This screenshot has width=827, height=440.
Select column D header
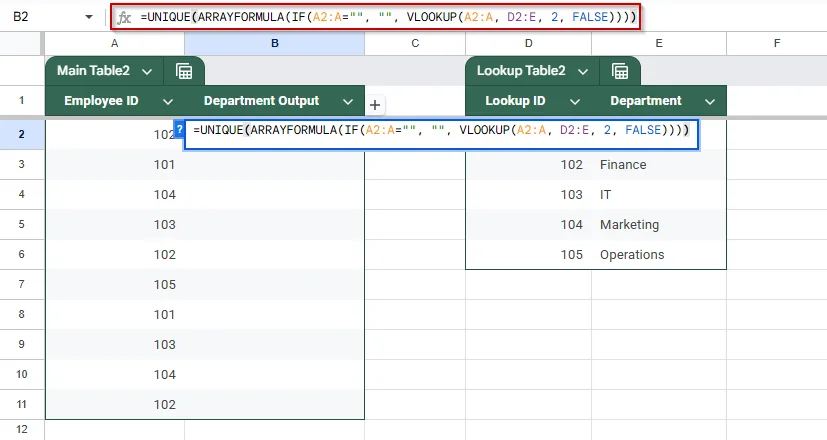coord(528,43)
